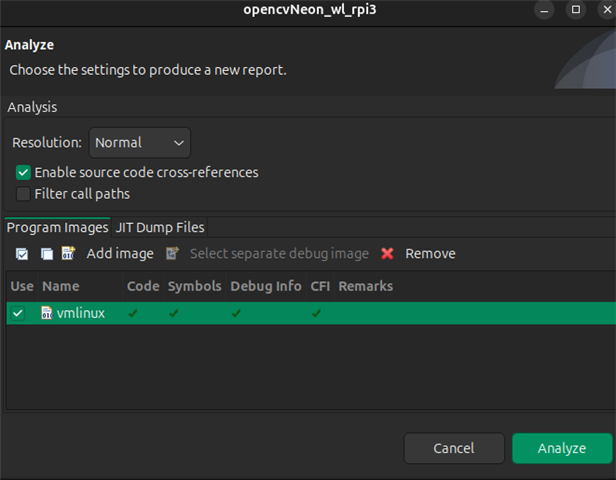Enable the Filter call paths checkbox
The image size is (616, 480).
tap(24, 193)
